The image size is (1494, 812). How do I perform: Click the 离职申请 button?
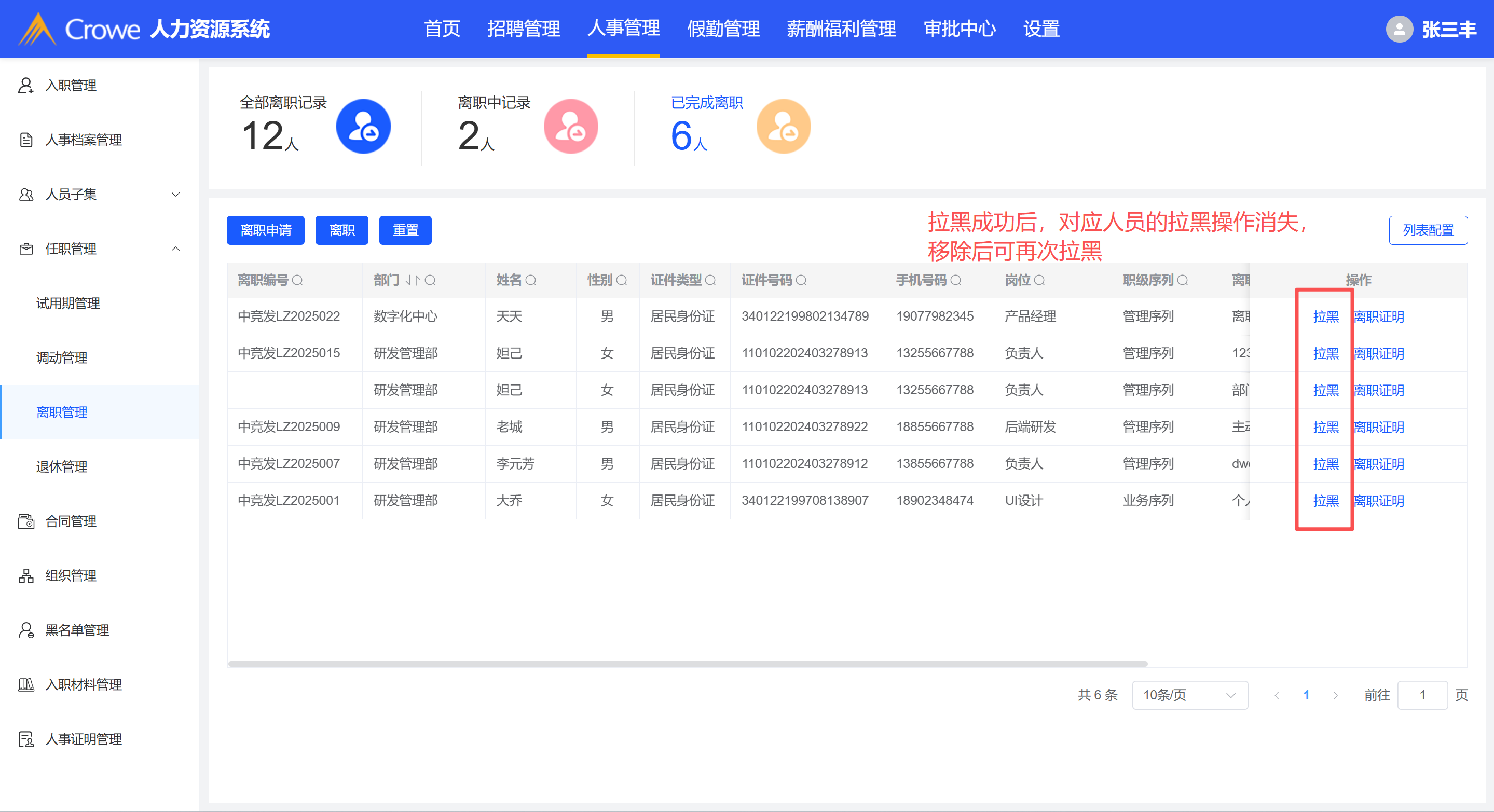[265, 230]
